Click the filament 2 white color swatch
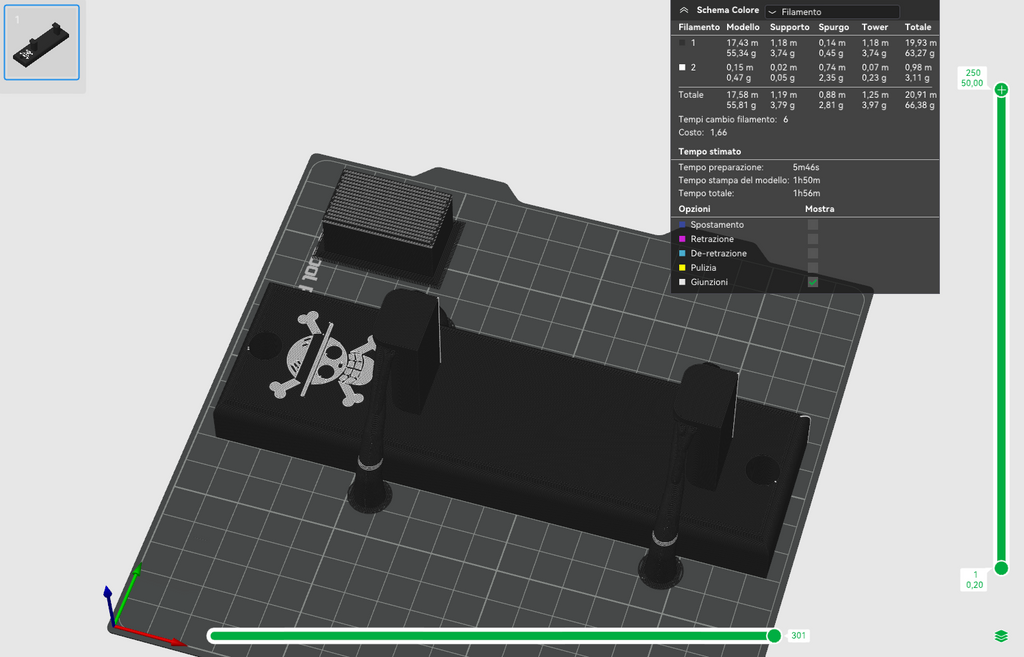 pos(682,67)
